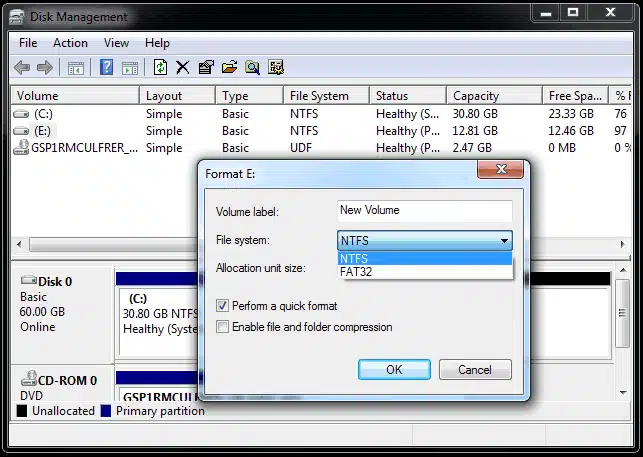The image size is (643, 457).
Task: Confirm formatting with the OK button
Action: [x=394, y=370]
